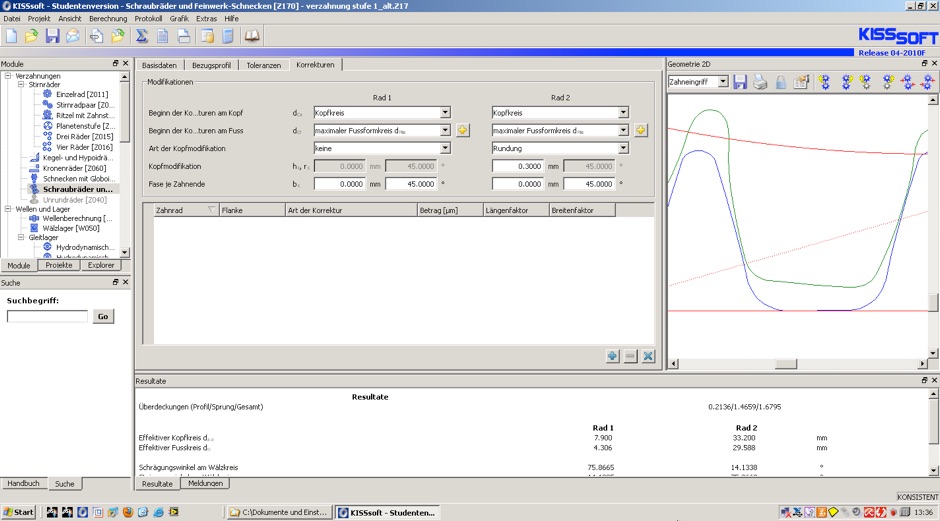940x521 pixels.
Task: Switch to the Explorer tab
Action: (101, 265)
